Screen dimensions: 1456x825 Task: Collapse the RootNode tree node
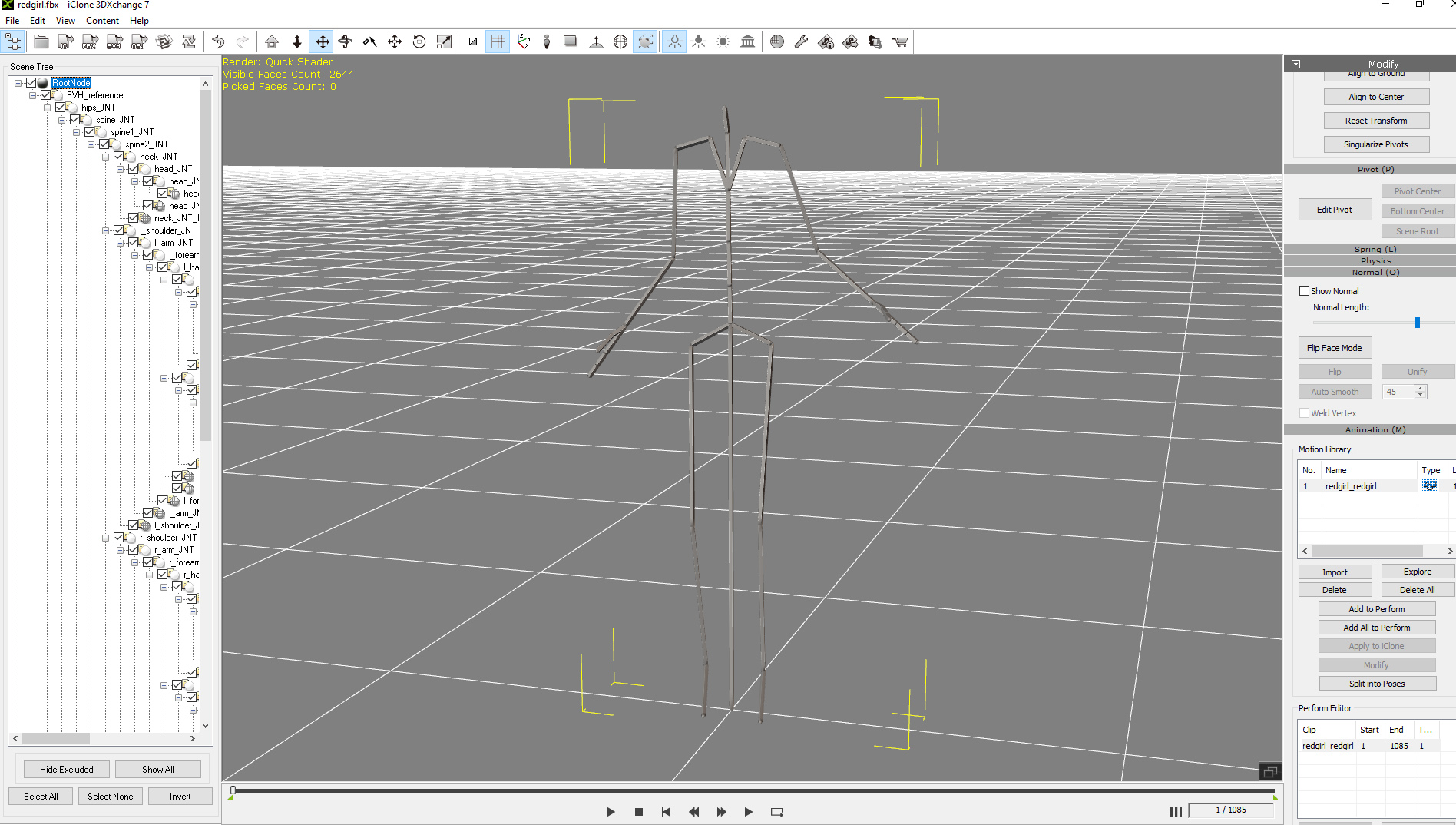tap(18, 83)
